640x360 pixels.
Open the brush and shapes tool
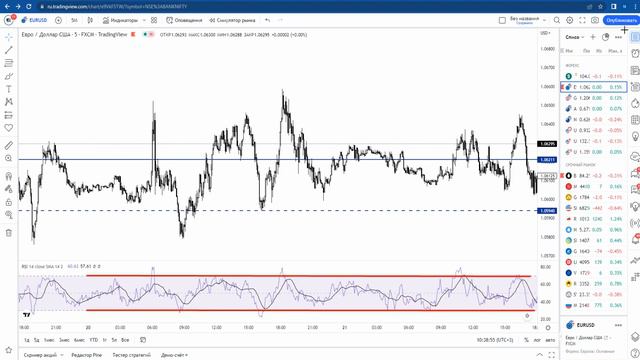click(9, 76)
